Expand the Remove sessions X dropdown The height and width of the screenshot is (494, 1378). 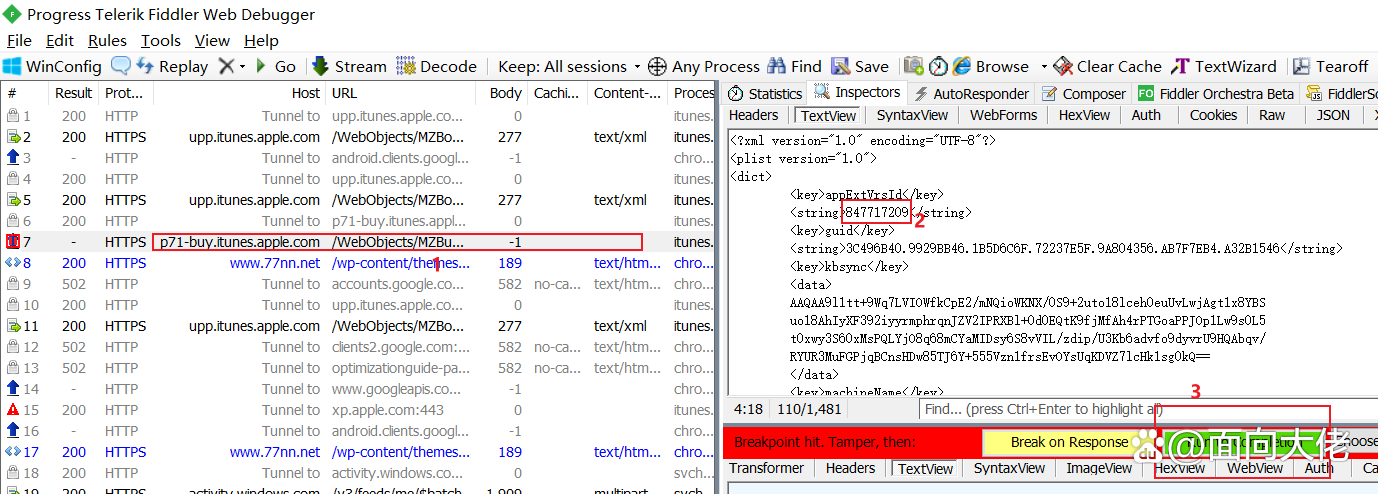click(241, 66)
